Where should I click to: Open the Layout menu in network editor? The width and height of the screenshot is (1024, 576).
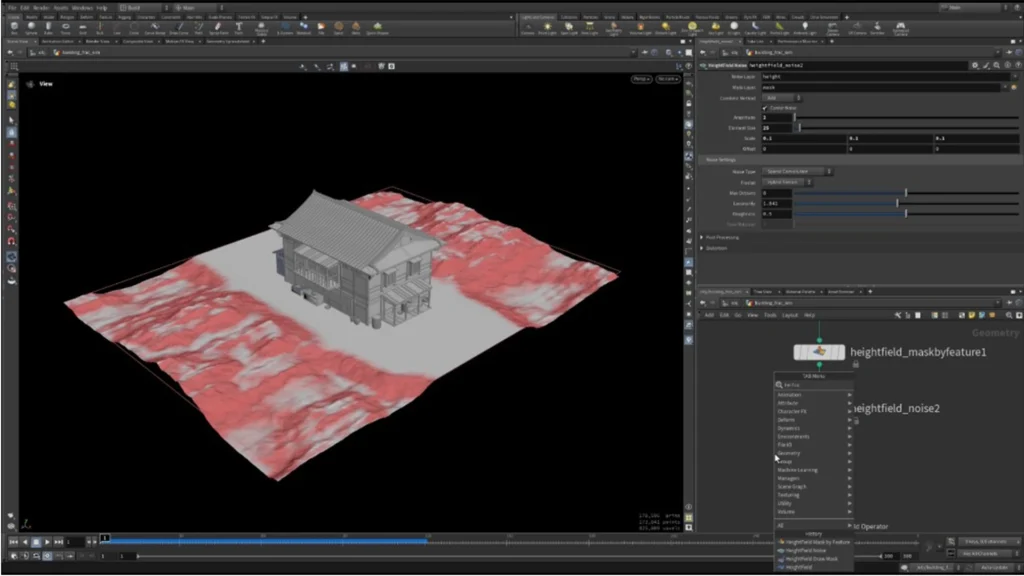tap(790, 315)
